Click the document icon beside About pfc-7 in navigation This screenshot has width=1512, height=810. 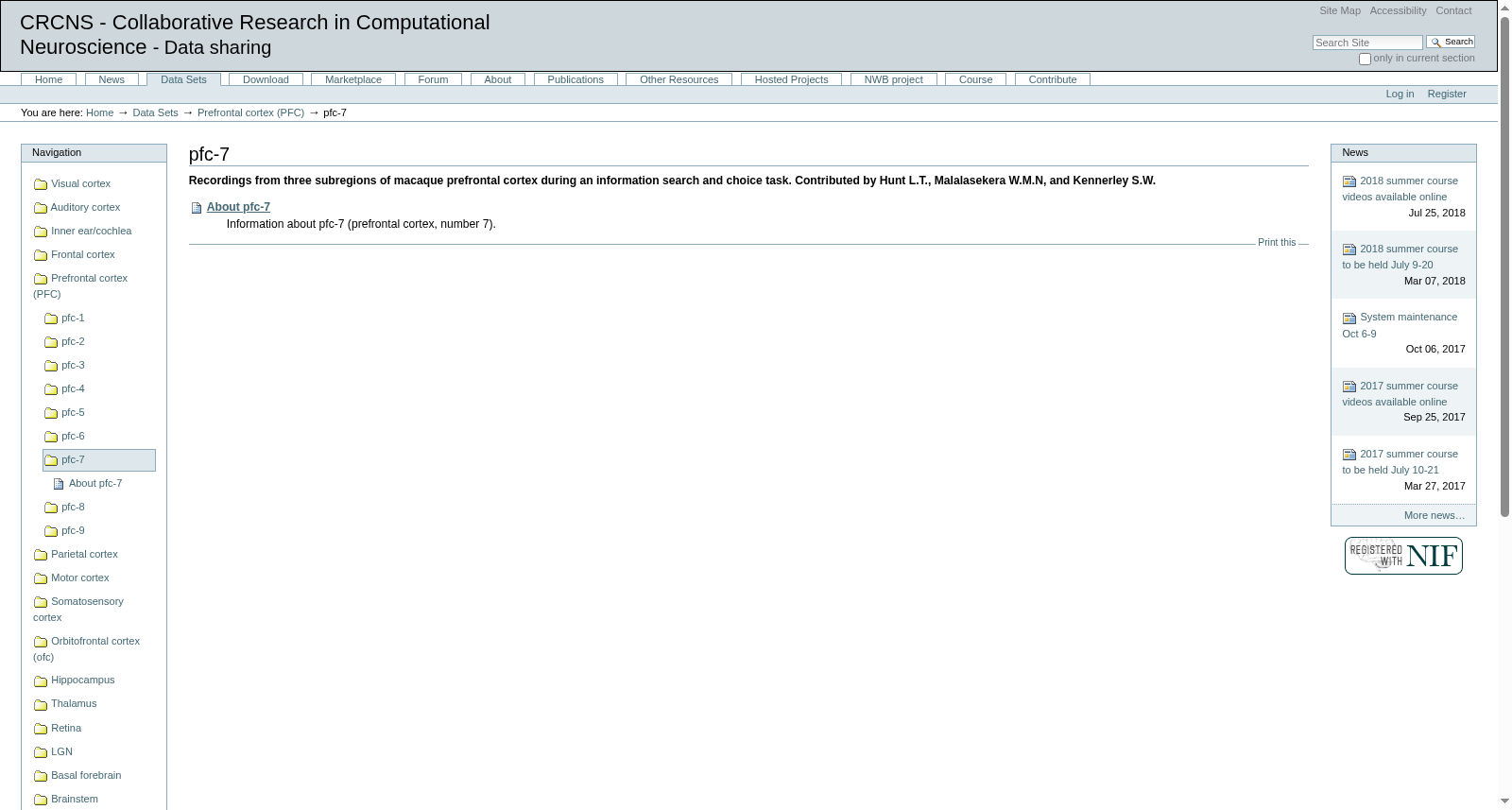(59, 484)
